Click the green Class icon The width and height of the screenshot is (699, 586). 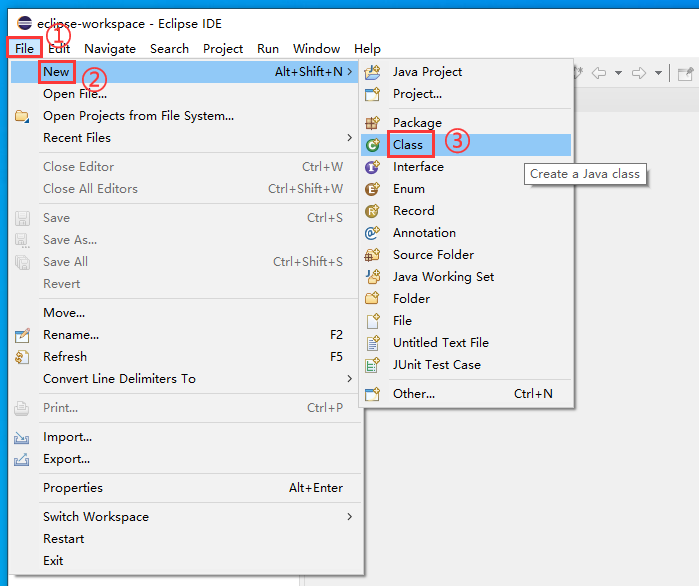coord(373,145)
